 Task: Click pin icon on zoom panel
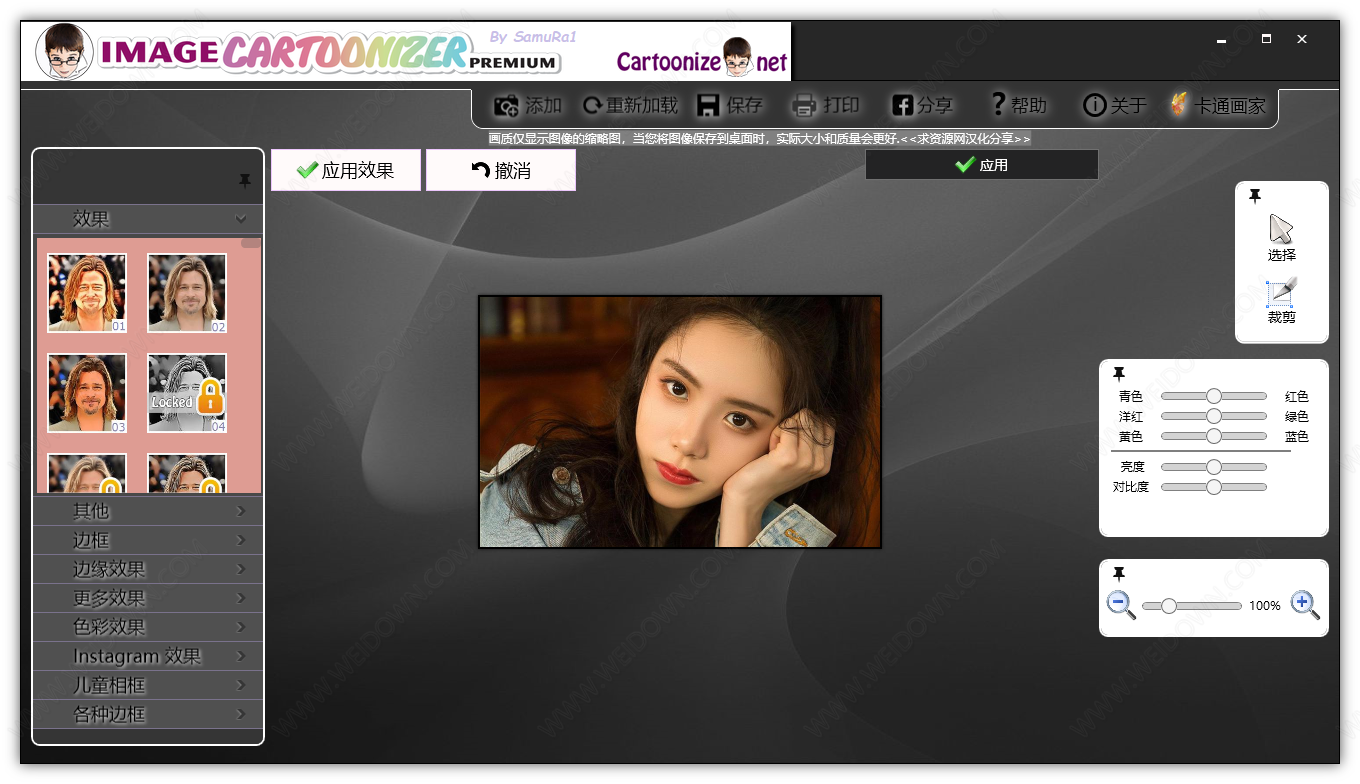pos(1119,574)
